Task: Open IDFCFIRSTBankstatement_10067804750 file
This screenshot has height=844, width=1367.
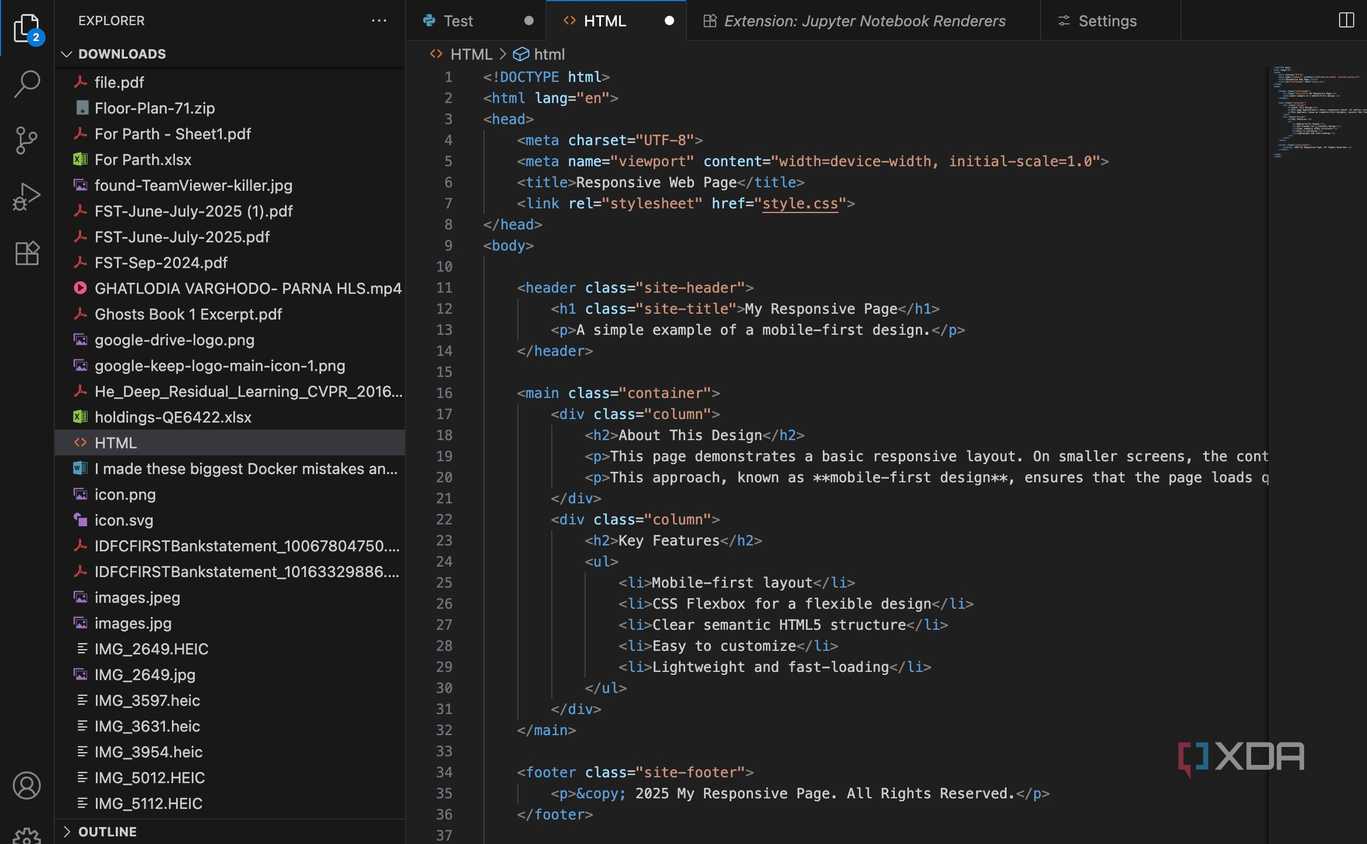Action: (230, 546)
